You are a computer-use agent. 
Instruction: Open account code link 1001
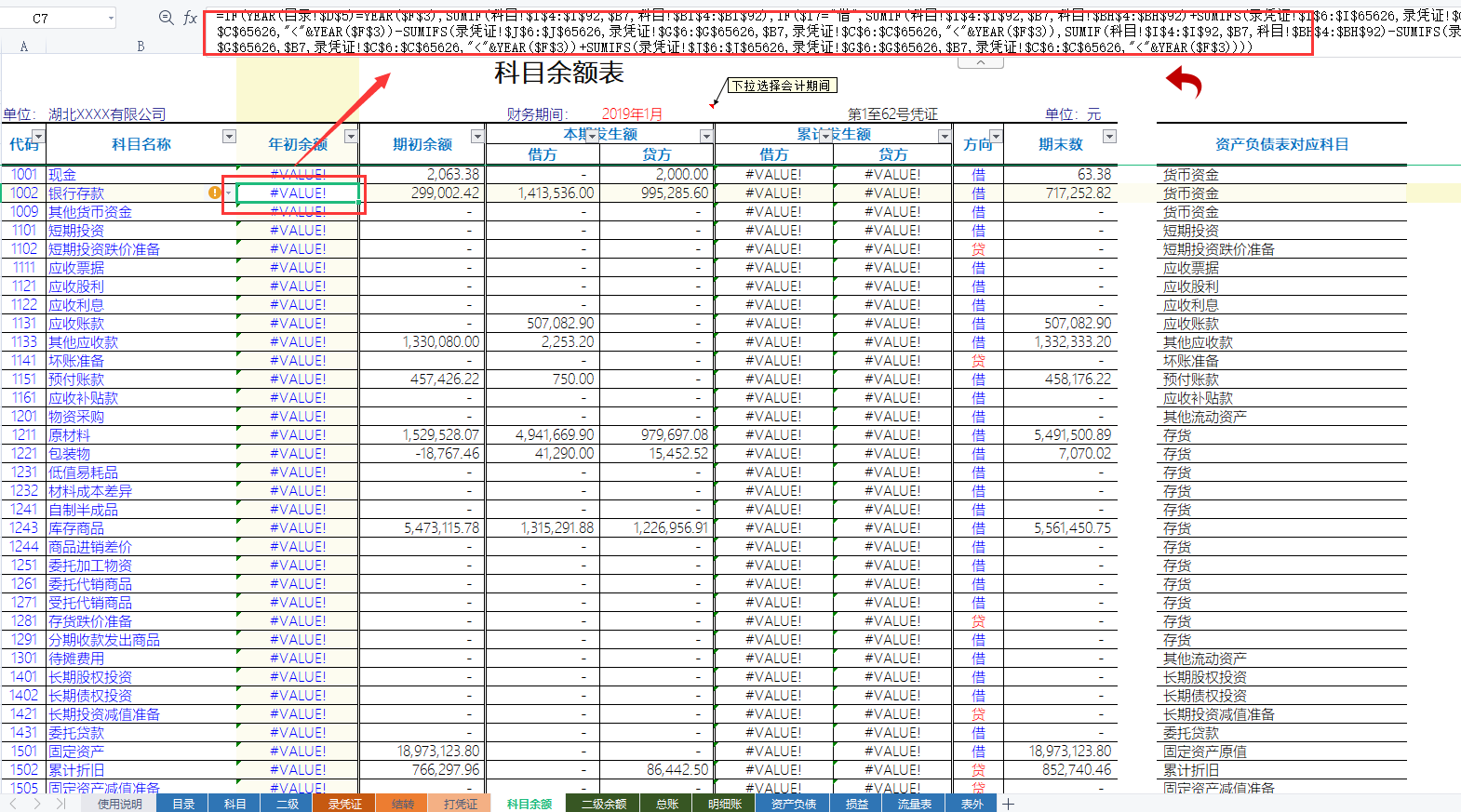click(x=24, y=174)
